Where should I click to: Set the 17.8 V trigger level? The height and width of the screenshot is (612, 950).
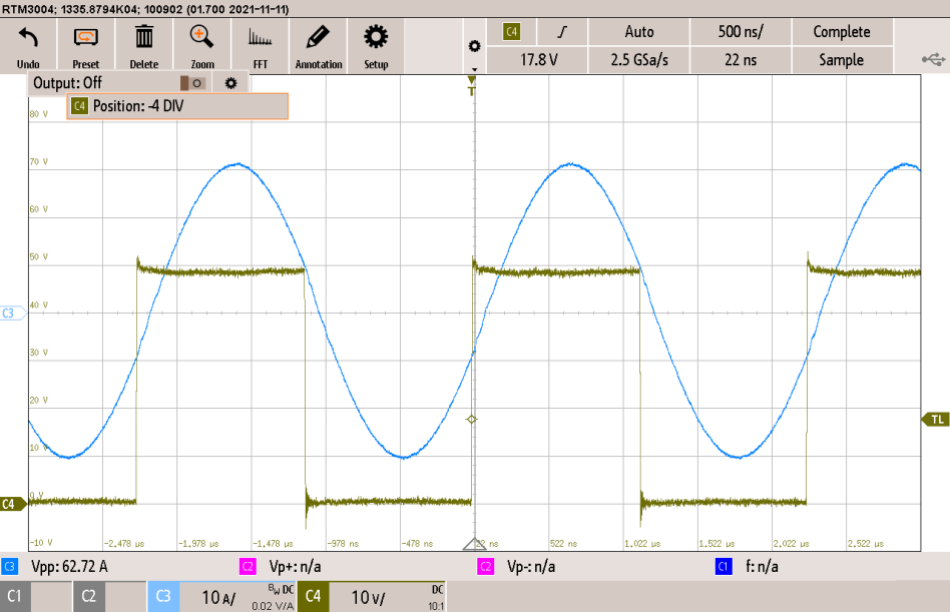pyautogui.click(x=538, y=60)
